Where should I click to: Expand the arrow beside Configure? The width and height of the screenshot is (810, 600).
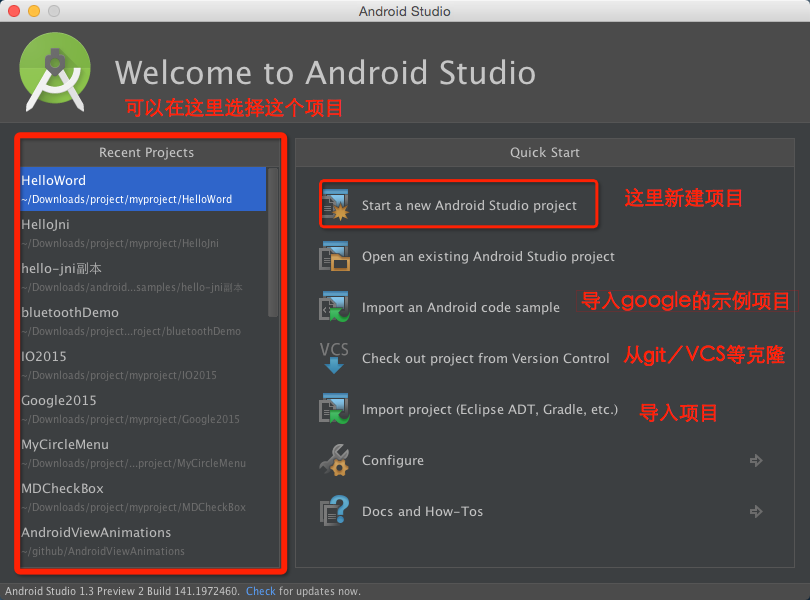(x=756, y=460)
